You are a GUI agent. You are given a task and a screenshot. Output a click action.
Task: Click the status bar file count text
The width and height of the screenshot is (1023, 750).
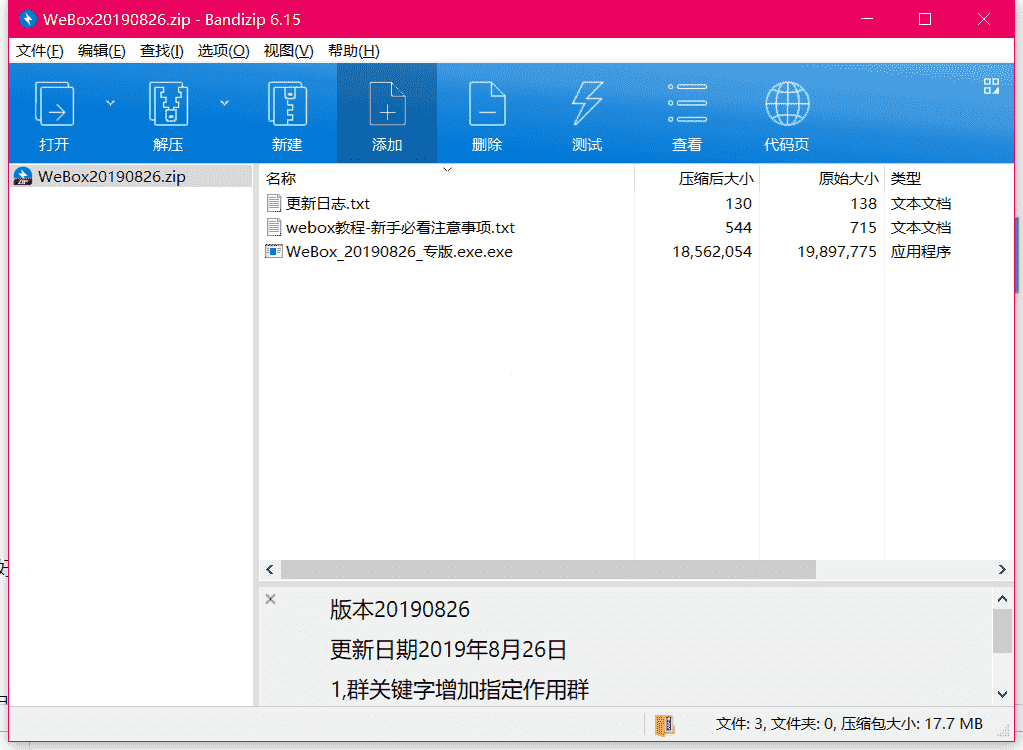point(849,724)
